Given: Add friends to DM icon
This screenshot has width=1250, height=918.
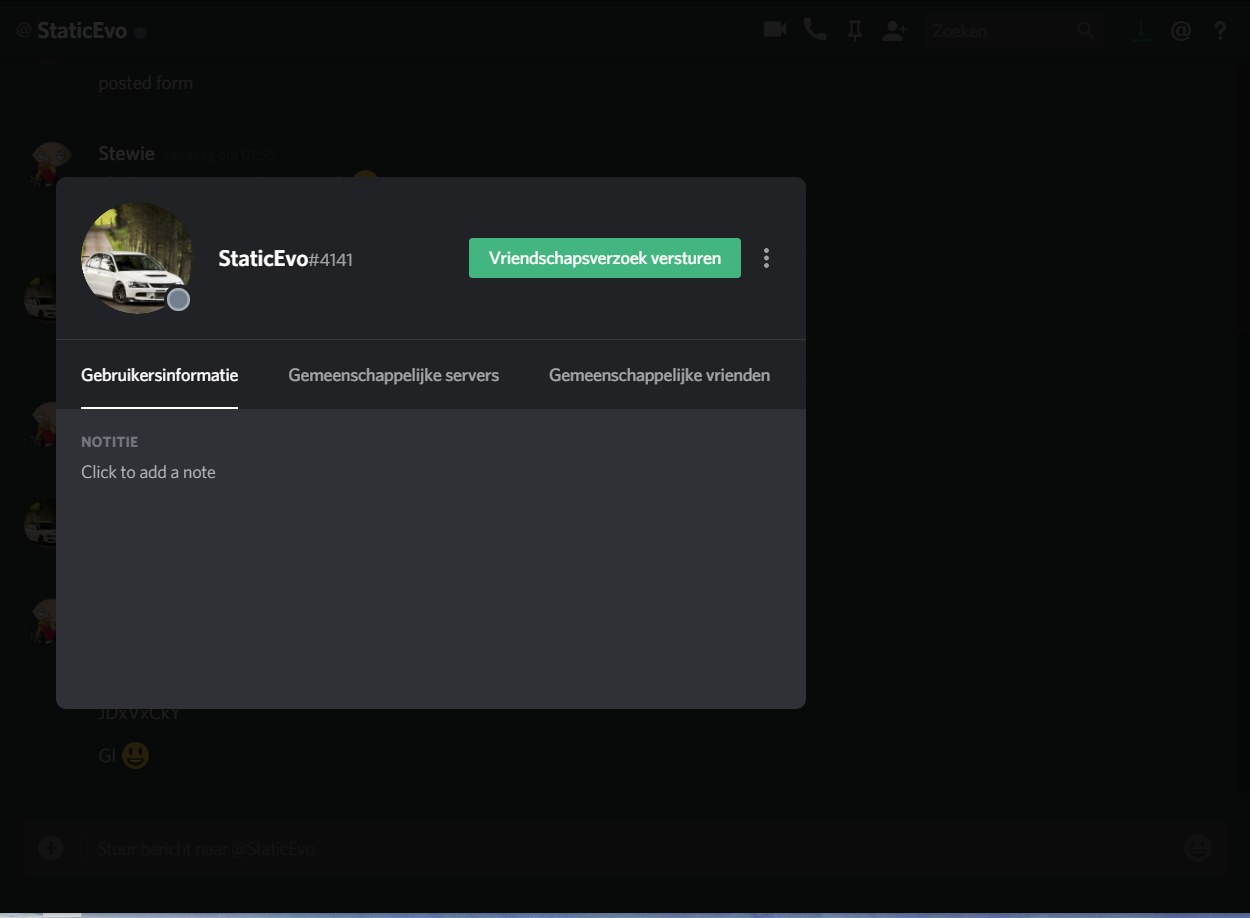Looking at the screenshot, I should click(x=893, y=31).
